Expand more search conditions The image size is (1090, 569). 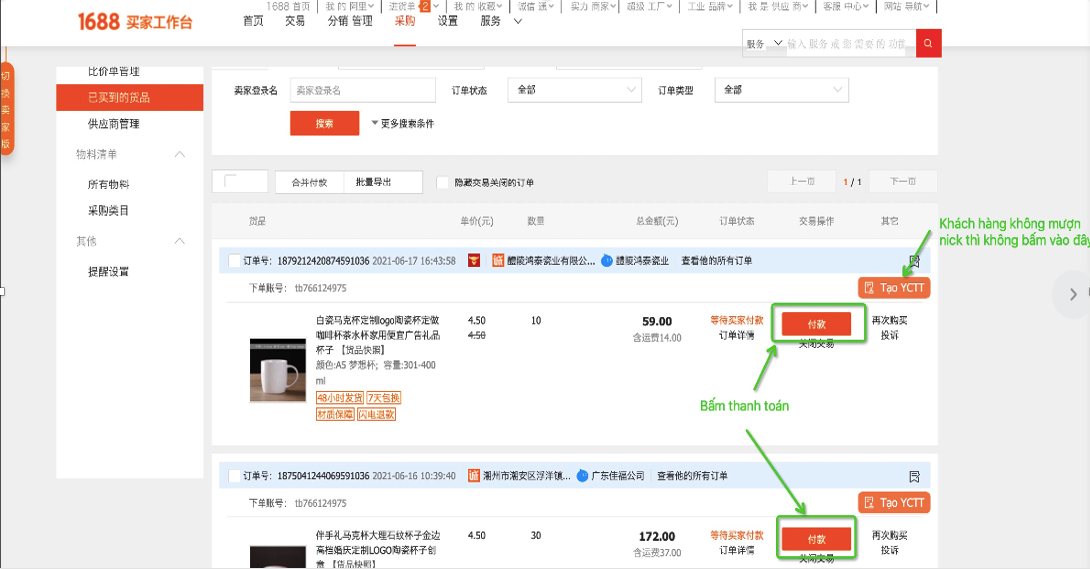(x=402, y=124)
